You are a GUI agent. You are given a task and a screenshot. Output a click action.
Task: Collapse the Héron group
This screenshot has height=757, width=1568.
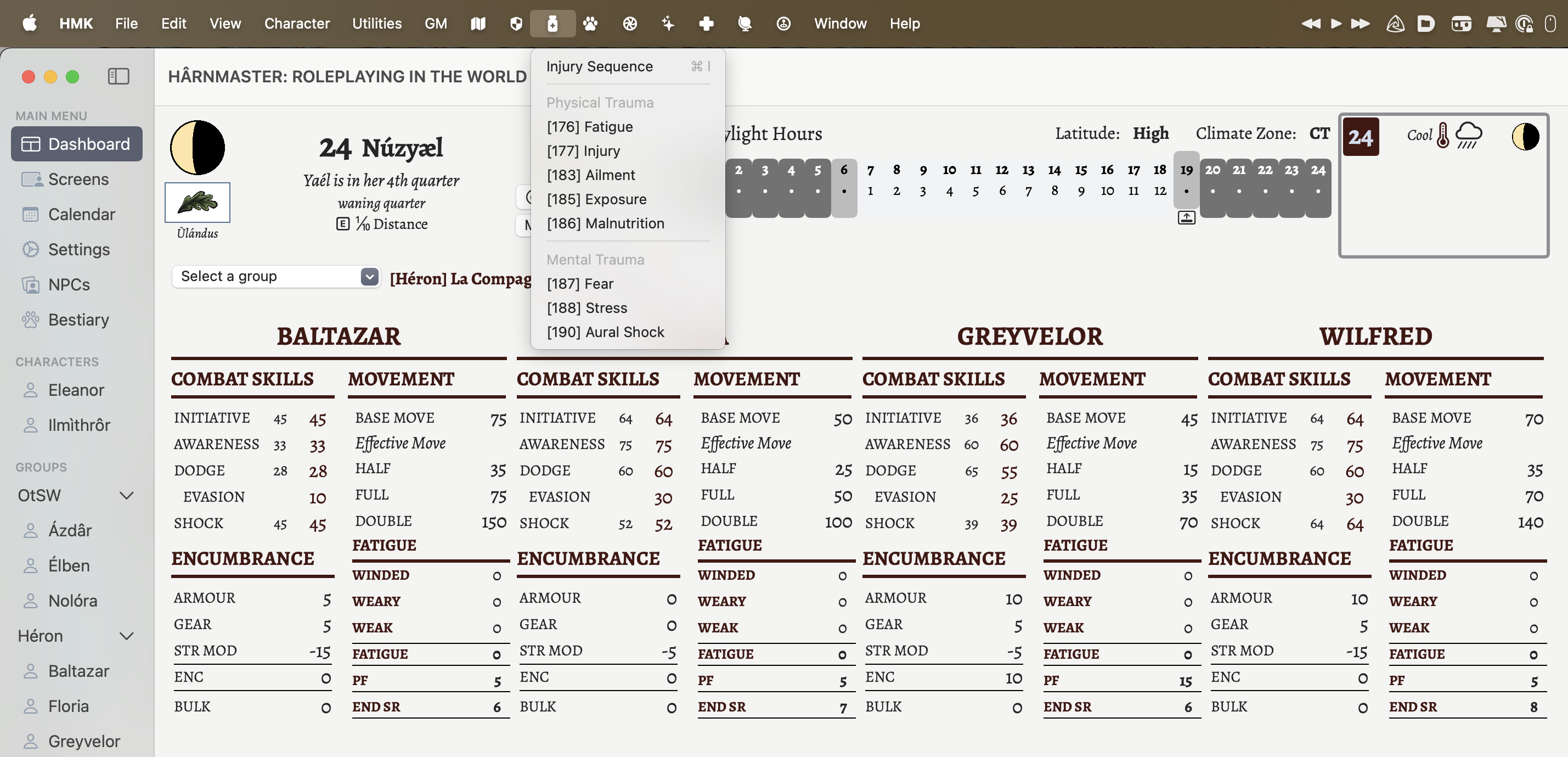(127, 636)
